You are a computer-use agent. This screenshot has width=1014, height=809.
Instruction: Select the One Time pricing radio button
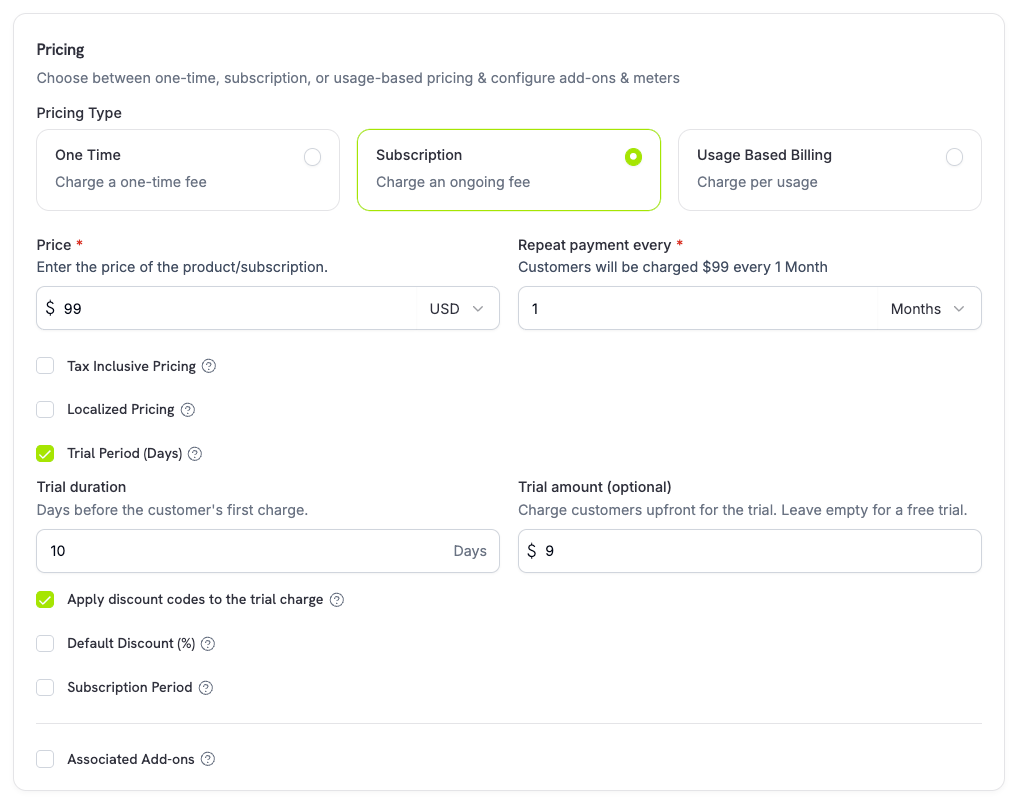pos(312,157)
